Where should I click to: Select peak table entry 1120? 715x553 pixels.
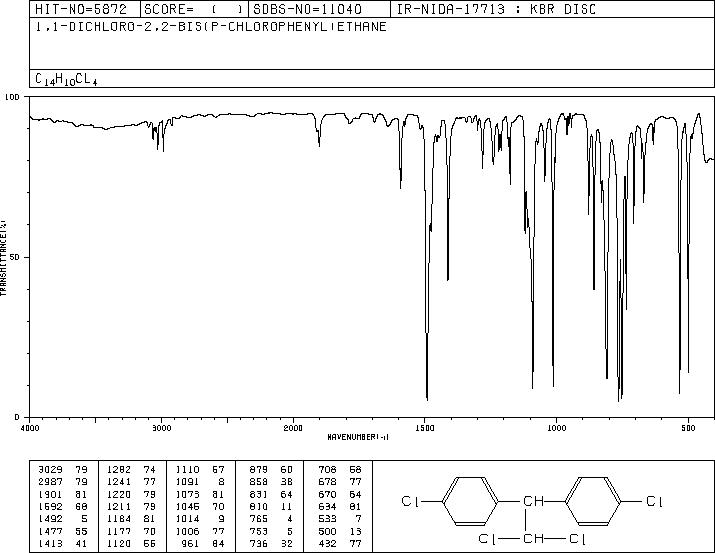coord(119,543)
